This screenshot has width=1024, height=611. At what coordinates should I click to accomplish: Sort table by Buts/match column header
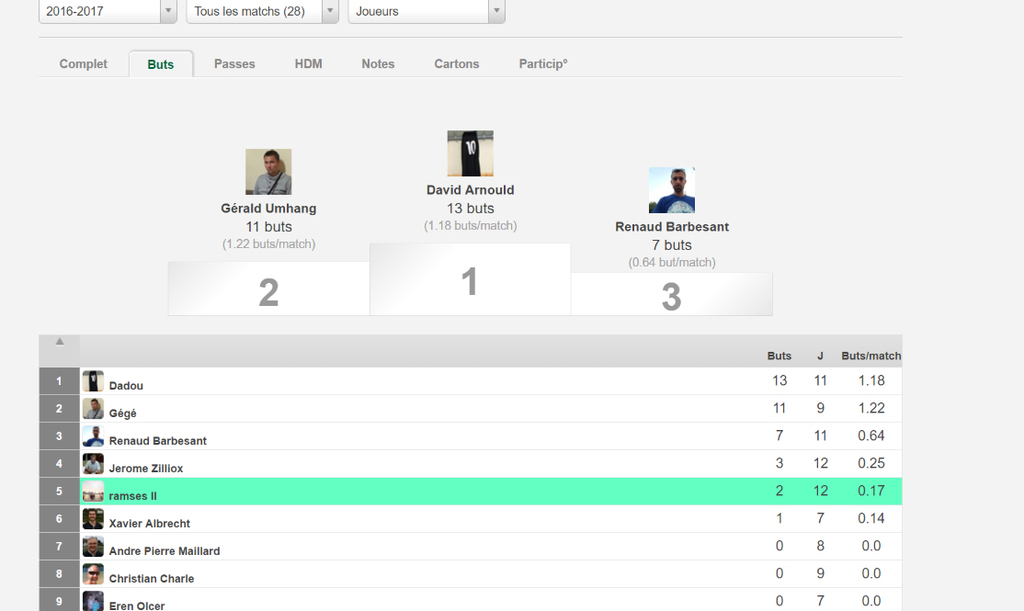[870, 356]
